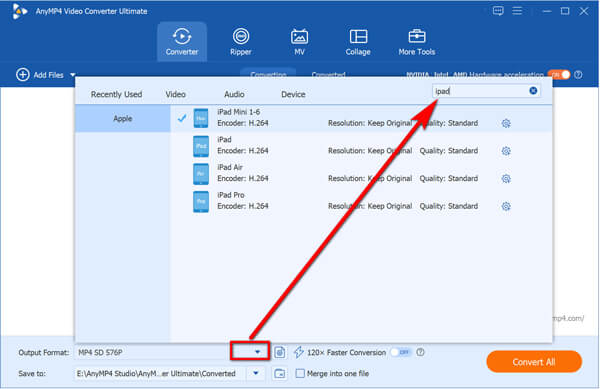600x389 pixels.
Task: Open the hamburger menu in title bar
Action: click(517, 11)
